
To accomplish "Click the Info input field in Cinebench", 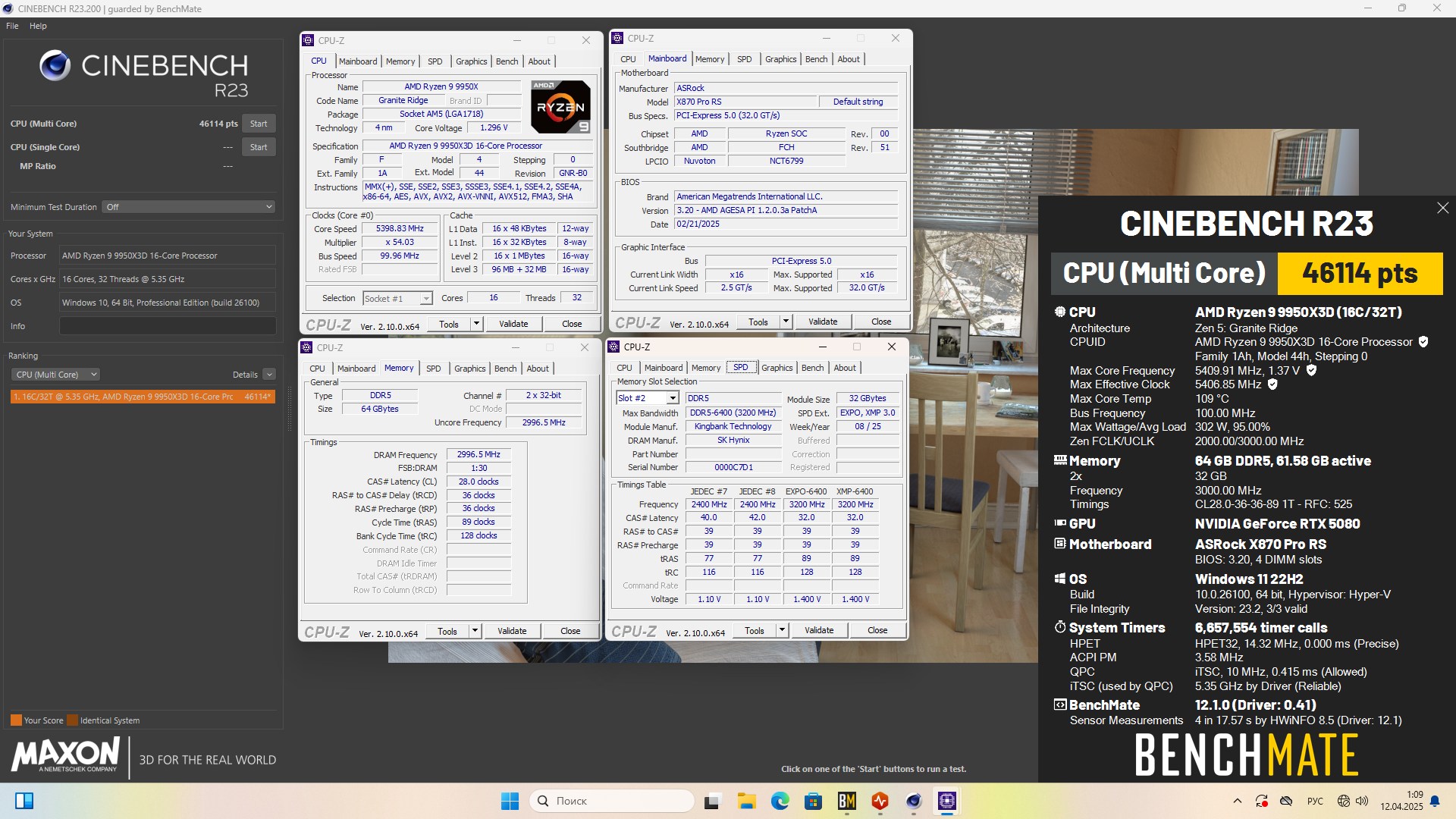I will coord(168,326).
